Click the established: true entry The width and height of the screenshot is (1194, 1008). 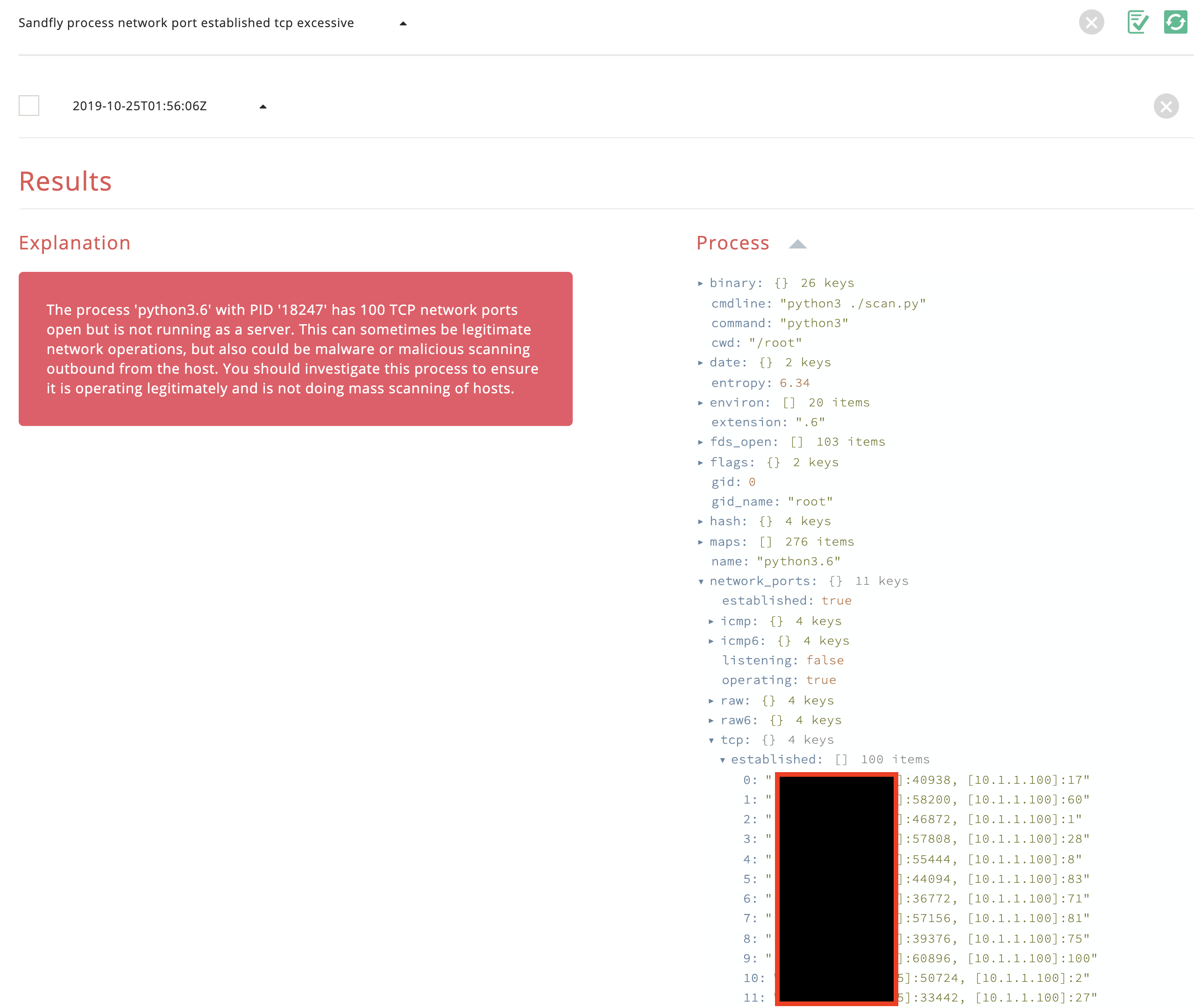787,601
